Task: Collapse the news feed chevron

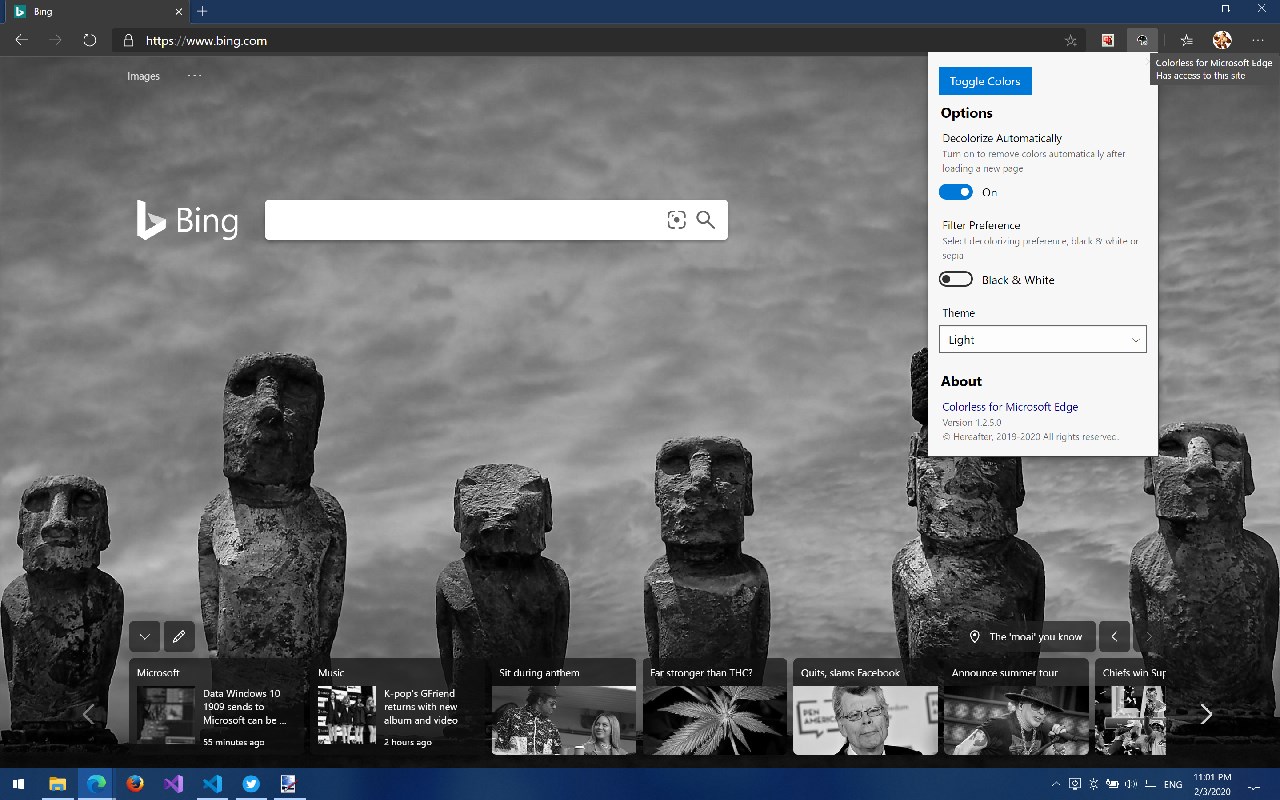Action: pyautogui.click(x=145, y=636)
